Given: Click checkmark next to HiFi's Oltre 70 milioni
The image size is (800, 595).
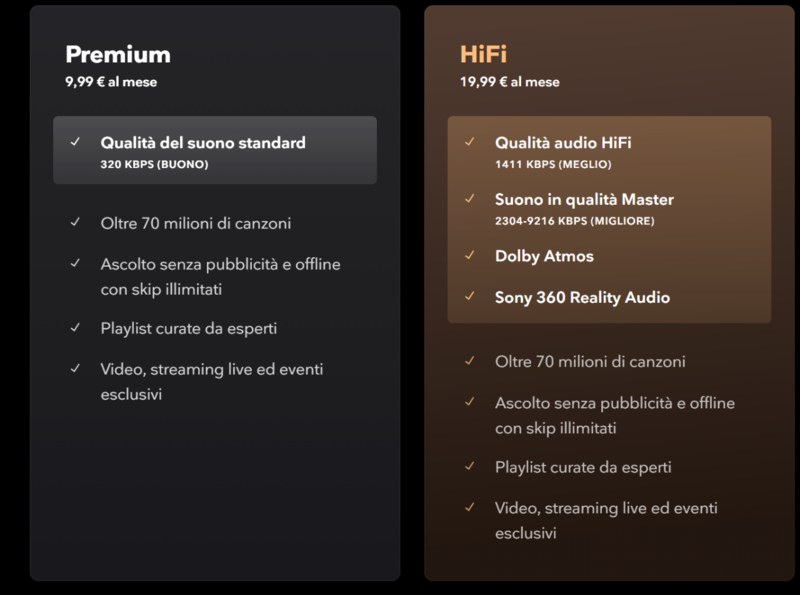Looking at the screenshot, I should 470,361.
